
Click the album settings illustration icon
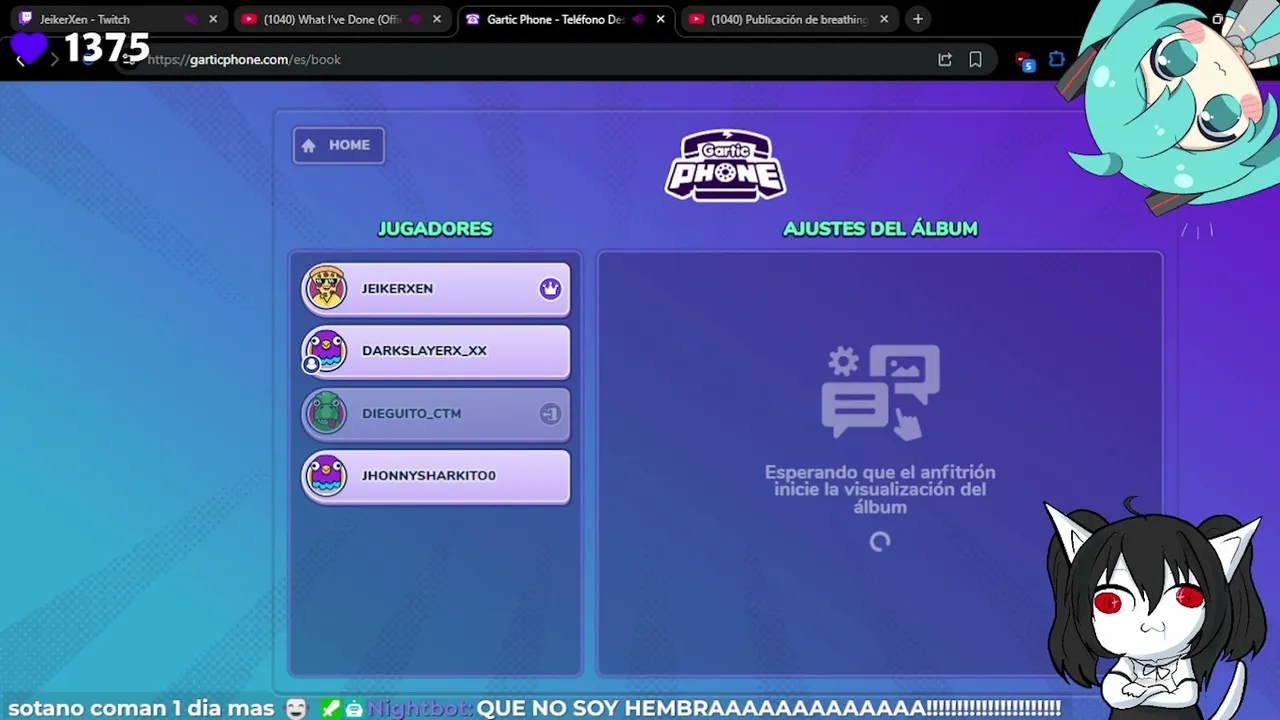point(880,392)
